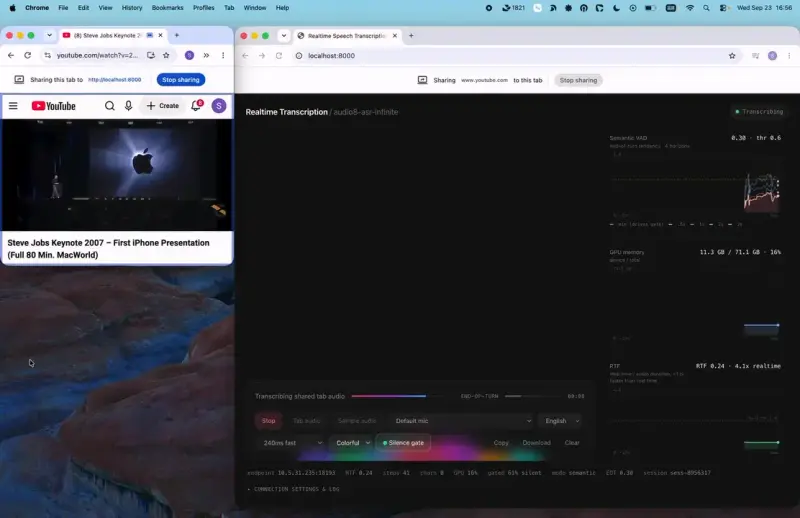This screenshot has height=518, width=800.
Task: Click the localhost:8000 address field
Action: point(515,56)
